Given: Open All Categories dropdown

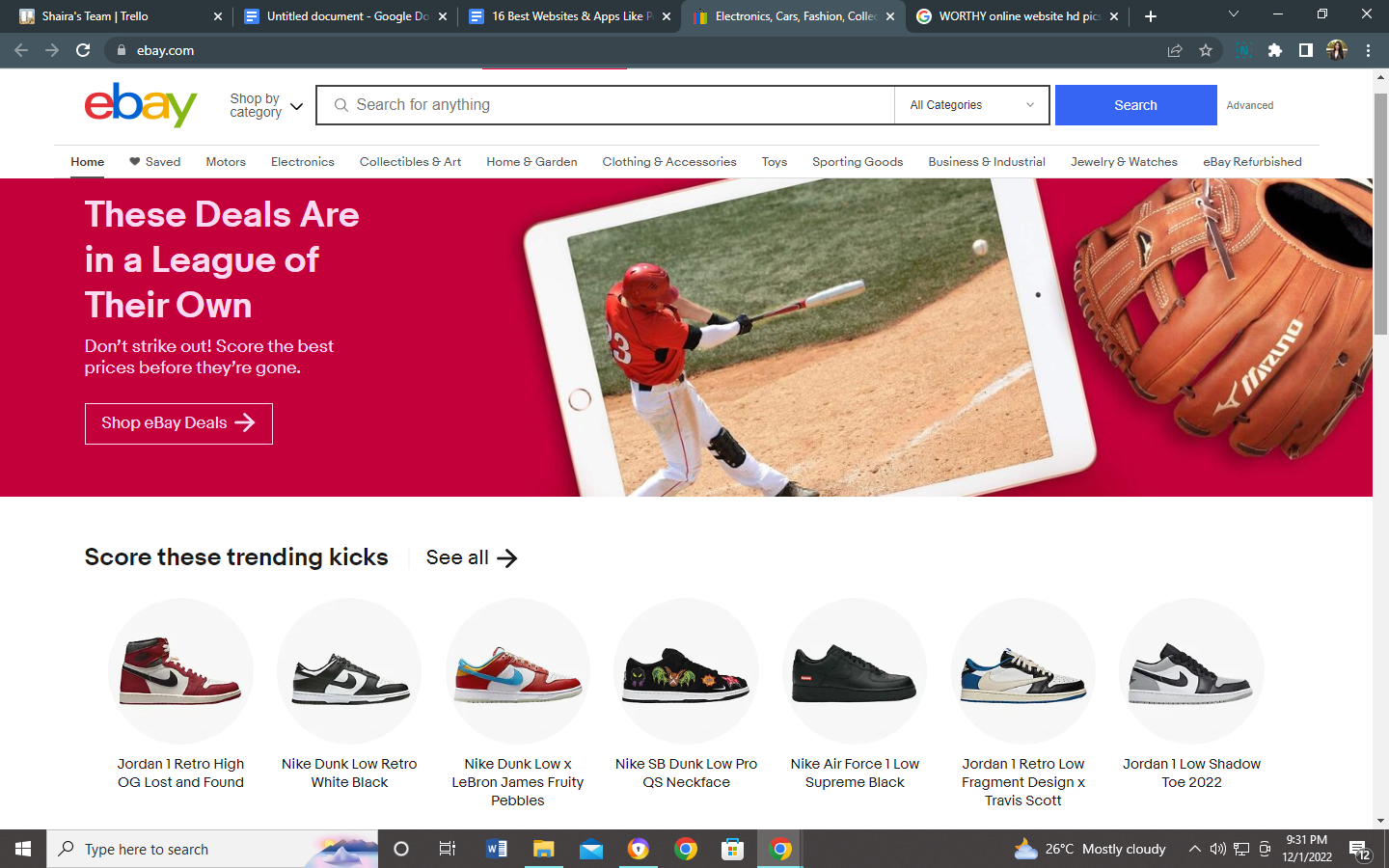Looking at the screenshot, I should 972,105.
